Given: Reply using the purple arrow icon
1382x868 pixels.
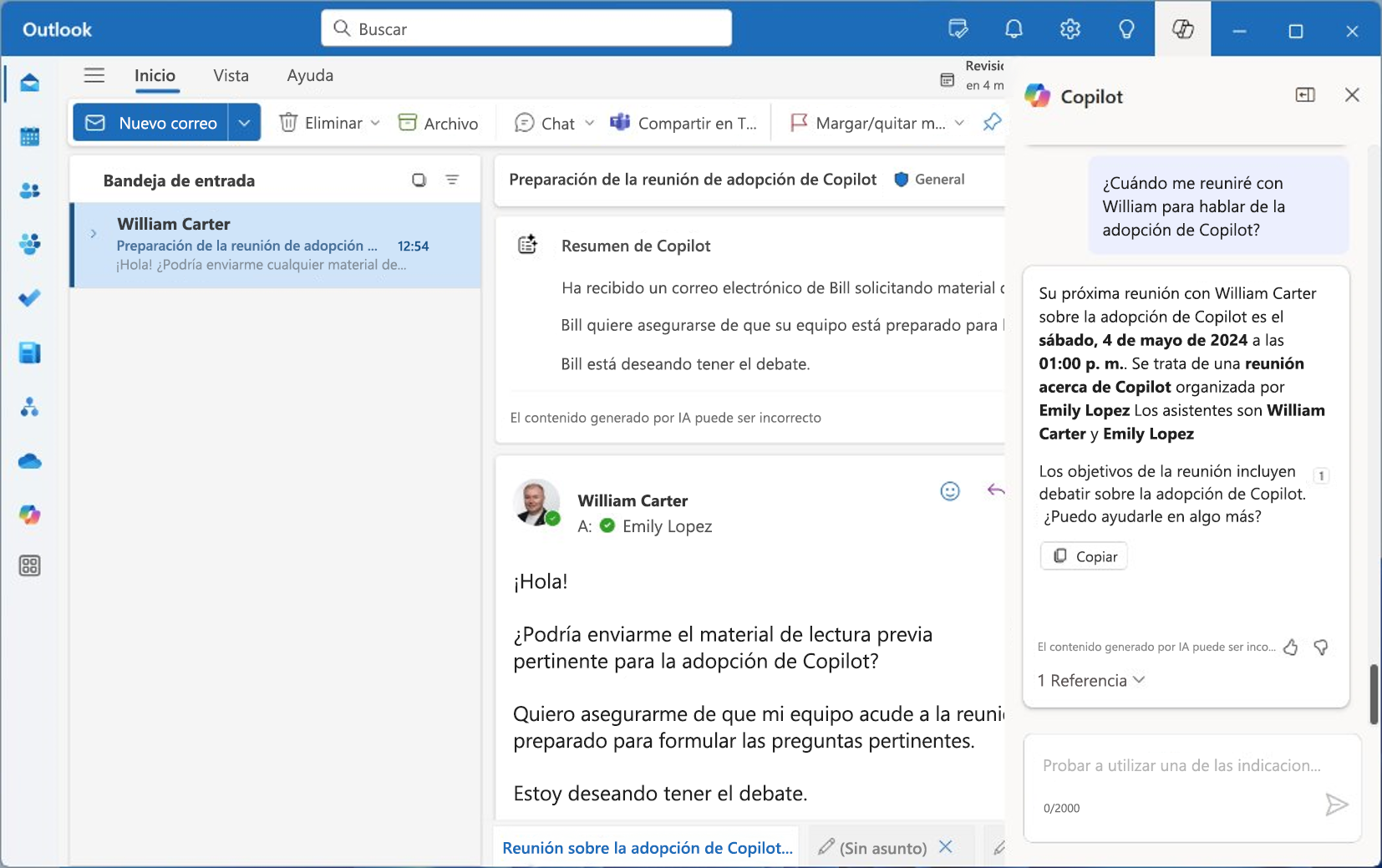Looking at the screenshot, I should [995, 490].
